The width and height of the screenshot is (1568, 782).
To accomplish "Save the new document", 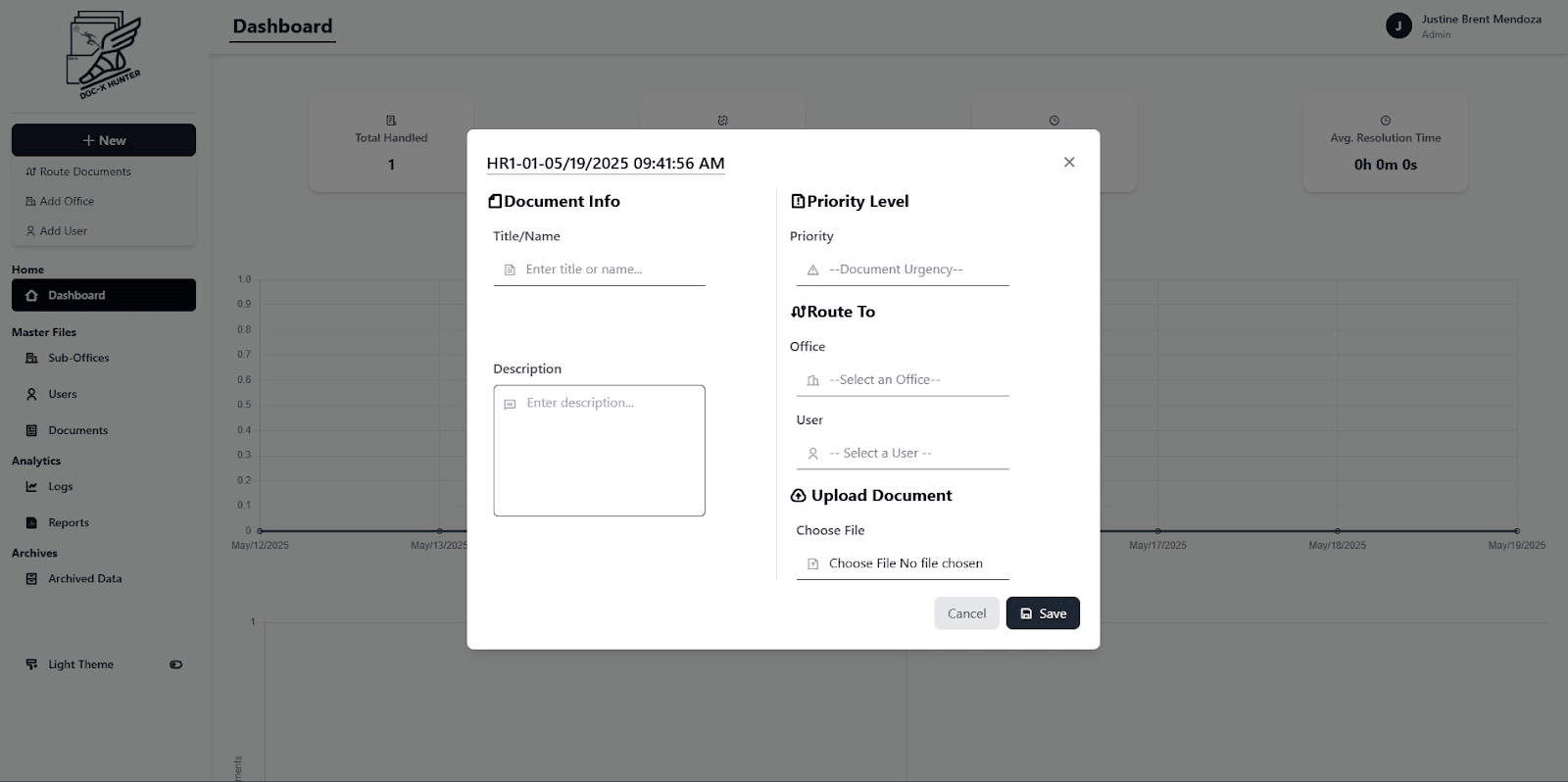I will (x=1043, y=613).
